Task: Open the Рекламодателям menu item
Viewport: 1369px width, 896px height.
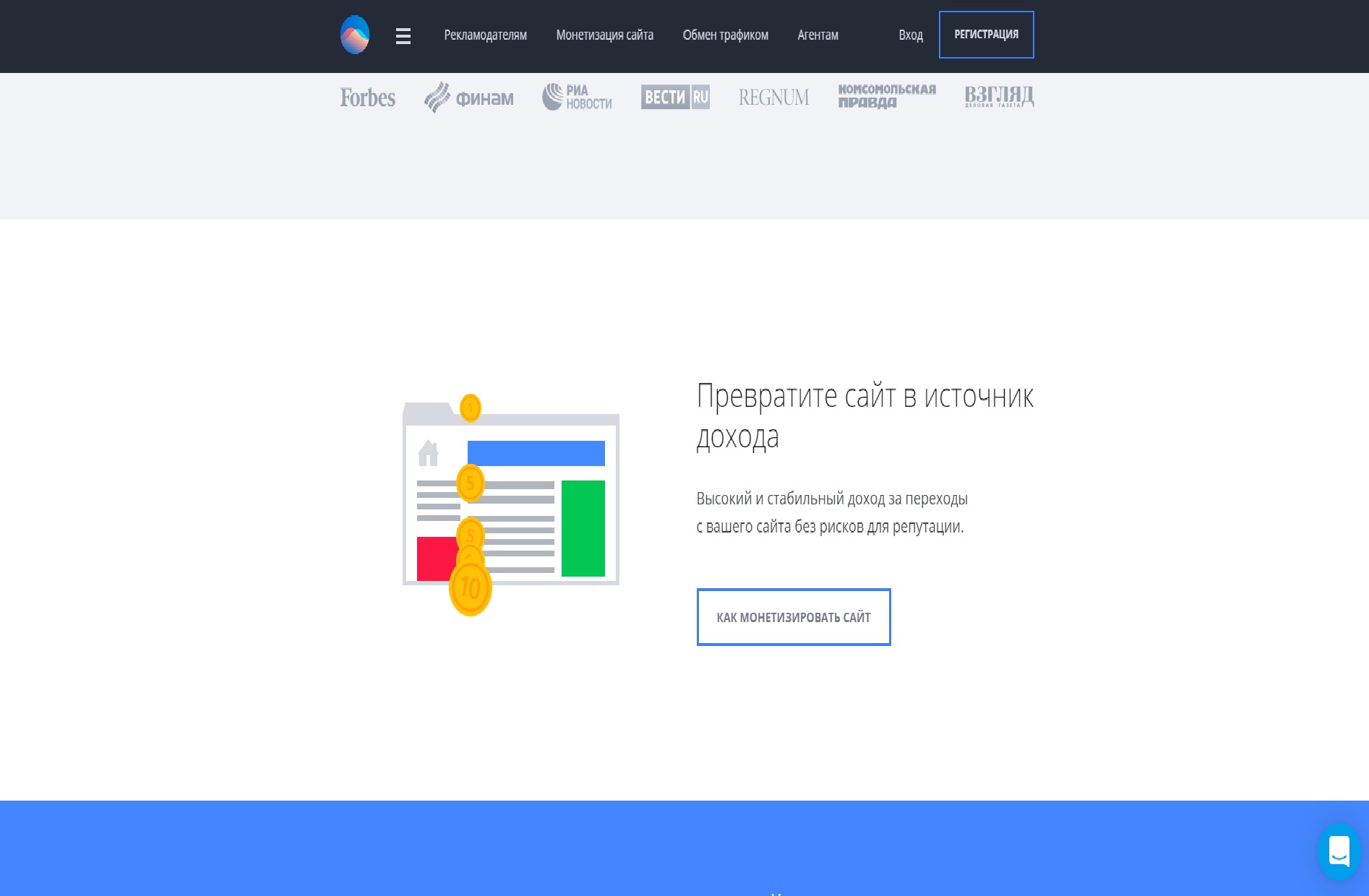Action: click(x=486, y=35)
